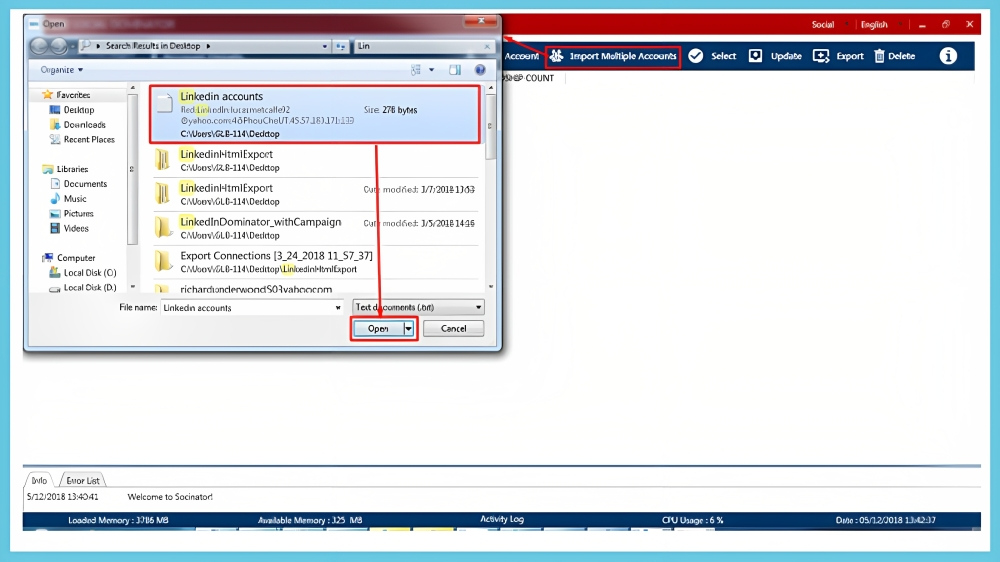Click the Delete trash icon in Socinator
This screenshot has height=562, width=1000.
879,56
